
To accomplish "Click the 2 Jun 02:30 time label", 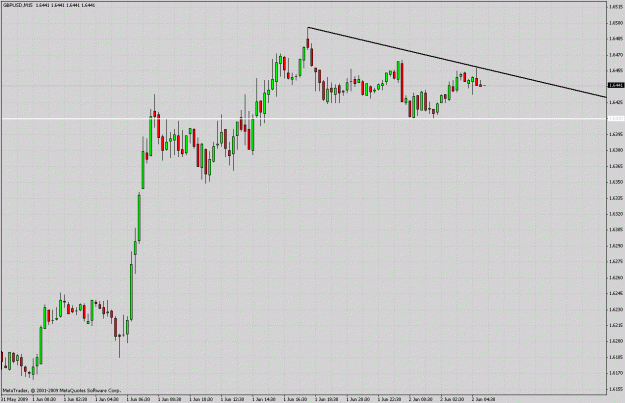I will click(x=452, y=399).
